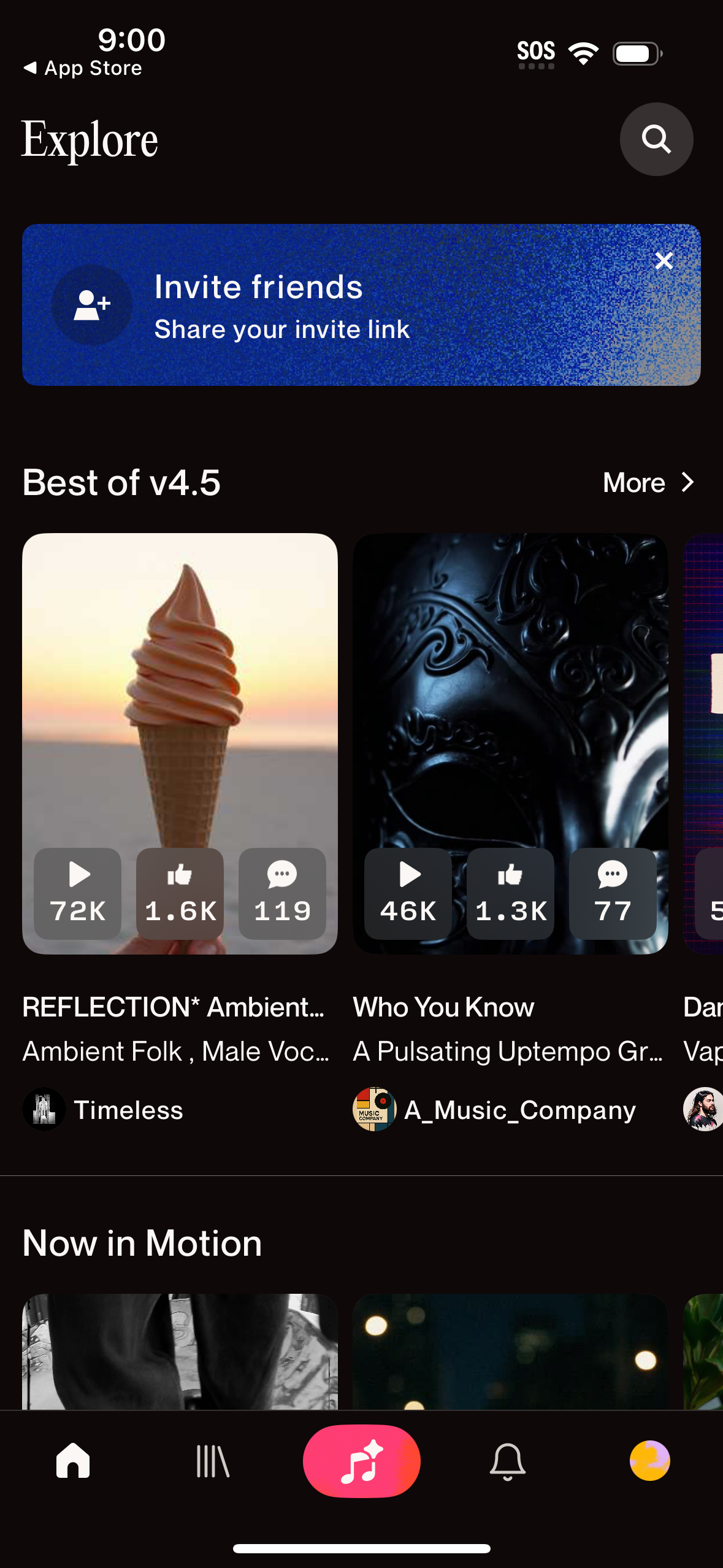
Task: Like the REFLECTION track showing 1.6K
Action: pyautogui.click(x=180, y=893)
